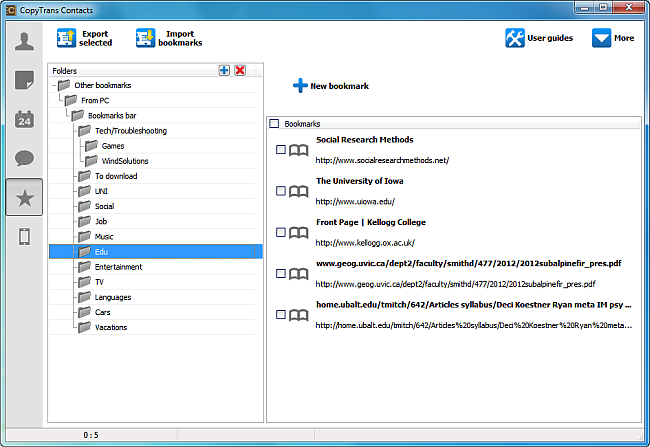Viewport: 650px width, 447px height.
Task: Click the folder icon beside Games
Action: (x=91, y=146)
